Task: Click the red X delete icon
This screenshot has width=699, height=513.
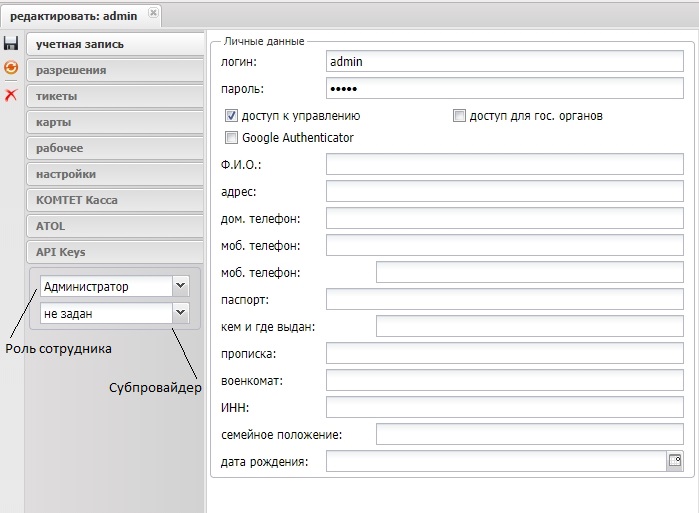Action: coord(11,95)
